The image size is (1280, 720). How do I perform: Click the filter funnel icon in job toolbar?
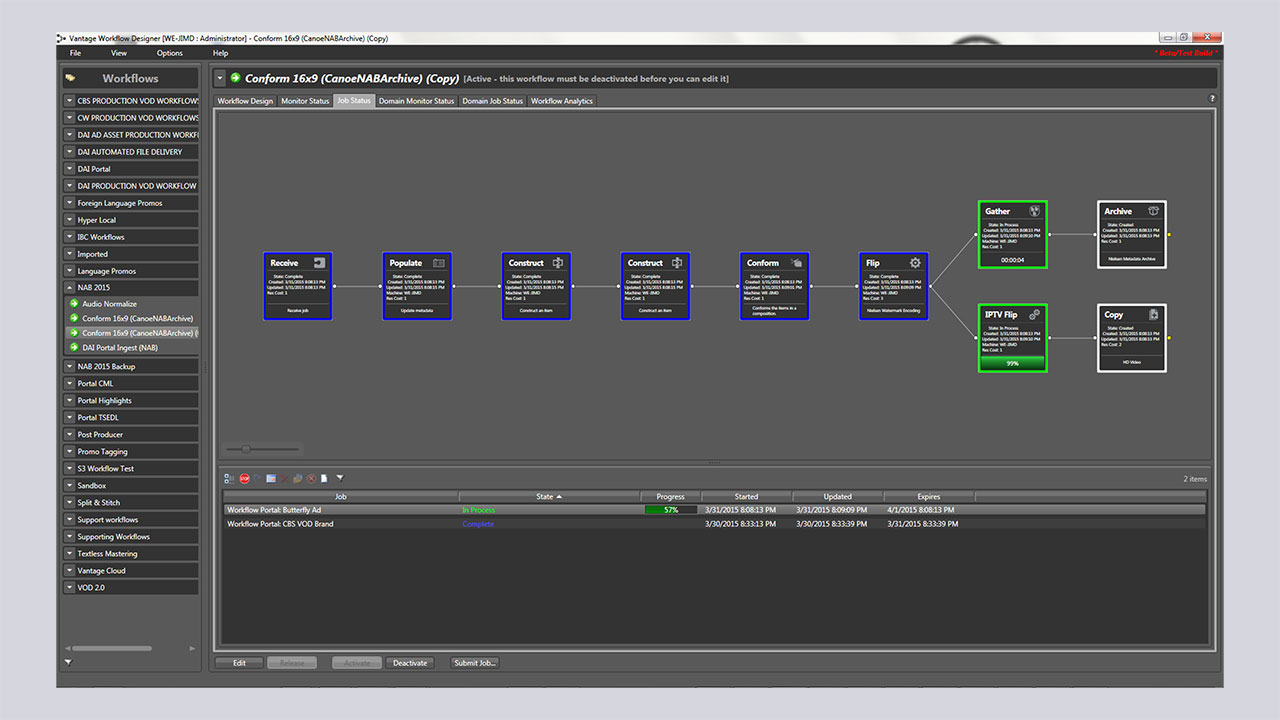pyautogui.click(x=340, y=478)
